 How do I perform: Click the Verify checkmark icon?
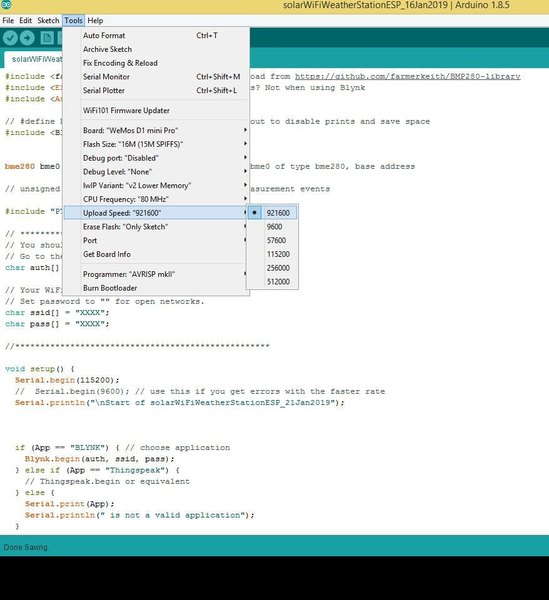point(10,38)
